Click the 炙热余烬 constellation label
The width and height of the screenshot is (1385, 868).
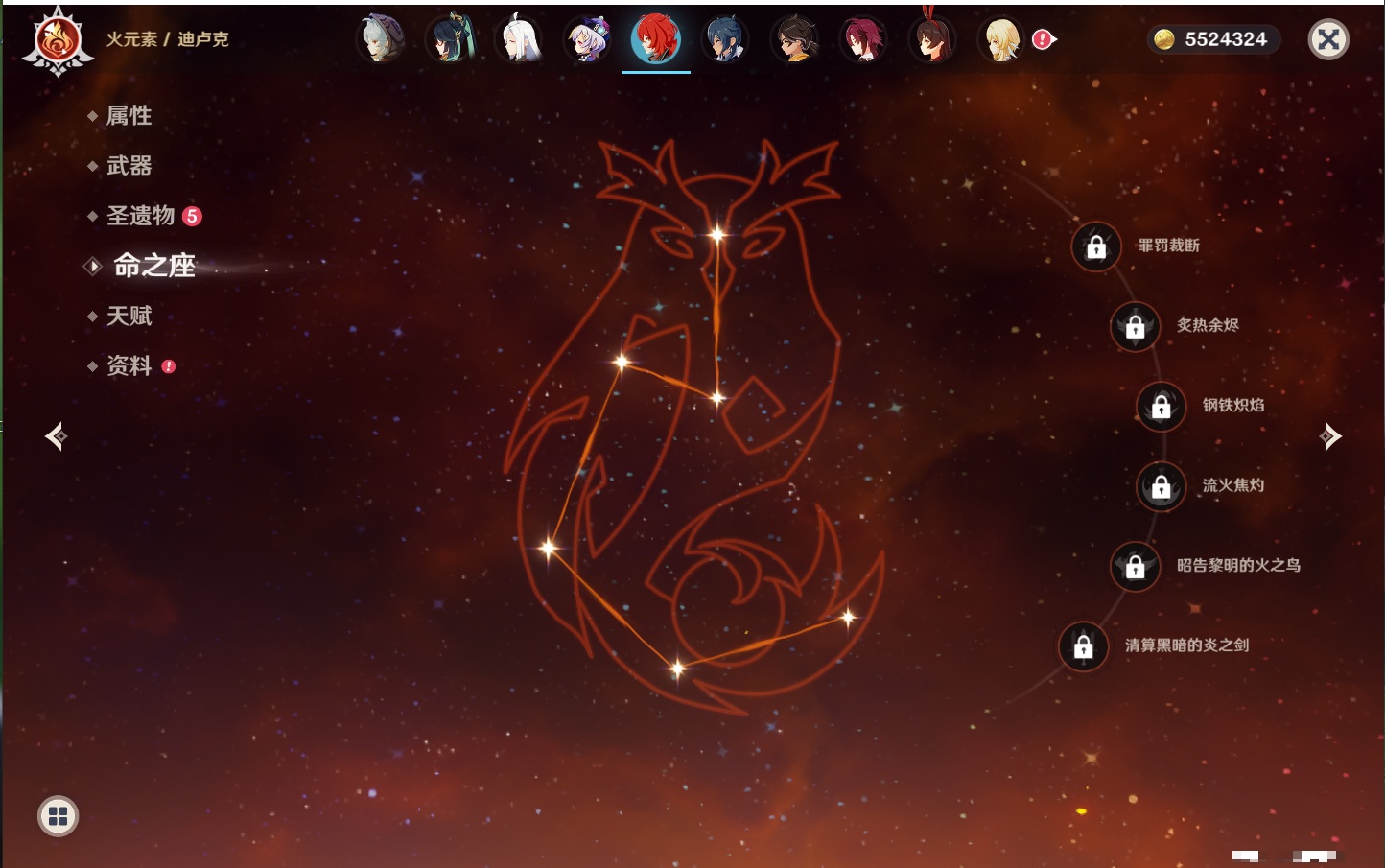[x=1208, y=325]
